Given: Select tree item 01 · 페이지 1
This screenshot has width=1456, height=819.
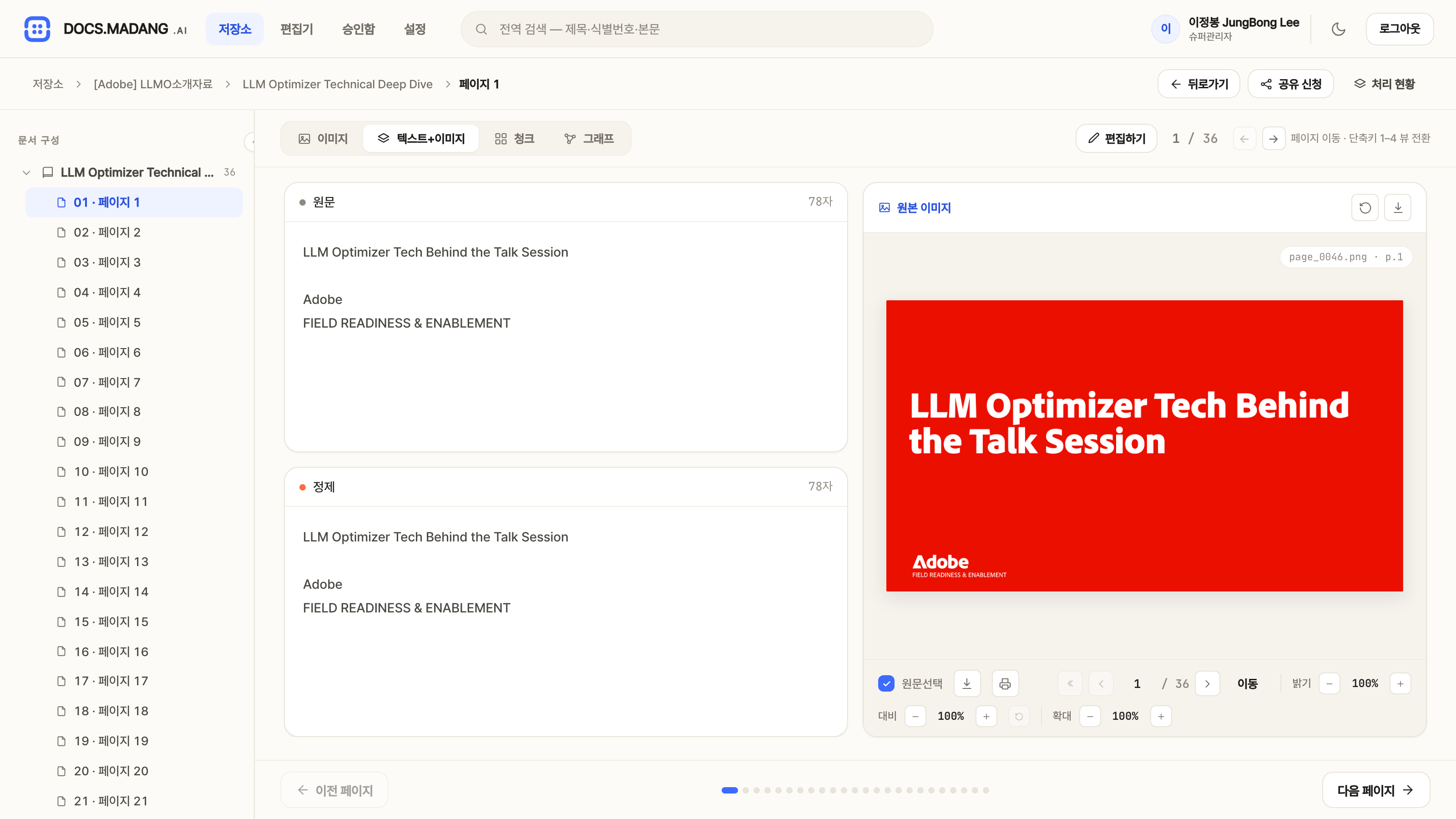Looking at the screenshot, I should tap(134, 202).
